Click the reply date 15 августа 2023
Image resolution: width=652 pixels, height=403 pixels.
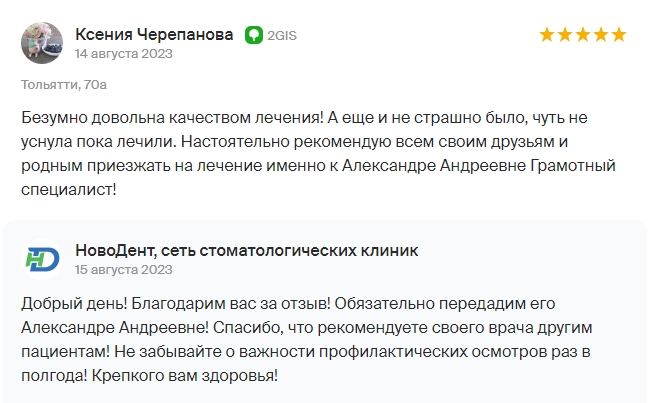123,270
